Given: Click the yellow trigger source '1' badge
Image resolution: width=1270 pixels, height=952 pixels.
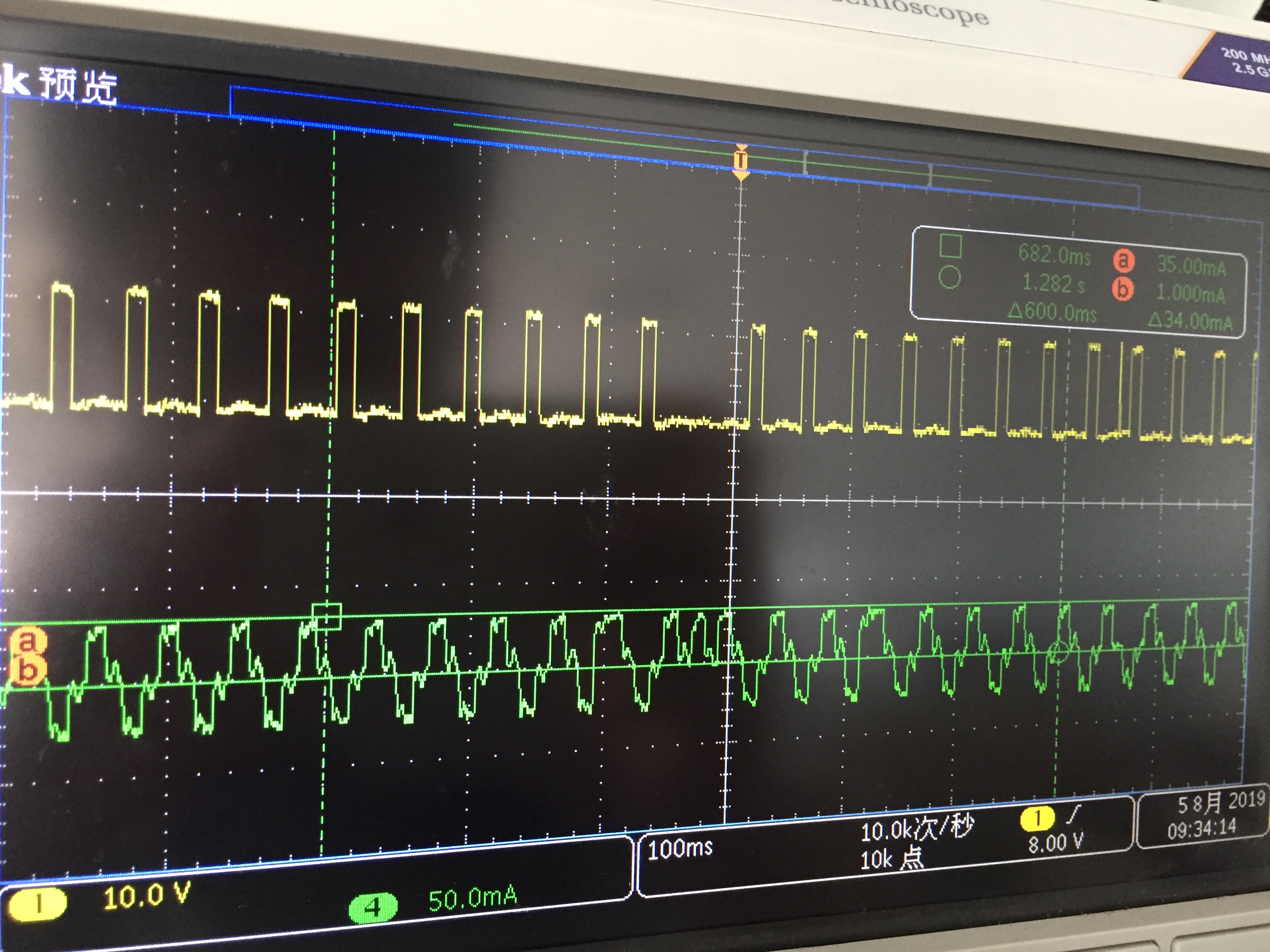Looking at the screenshot, I should pyautogui.click(x=1037, y=819).
